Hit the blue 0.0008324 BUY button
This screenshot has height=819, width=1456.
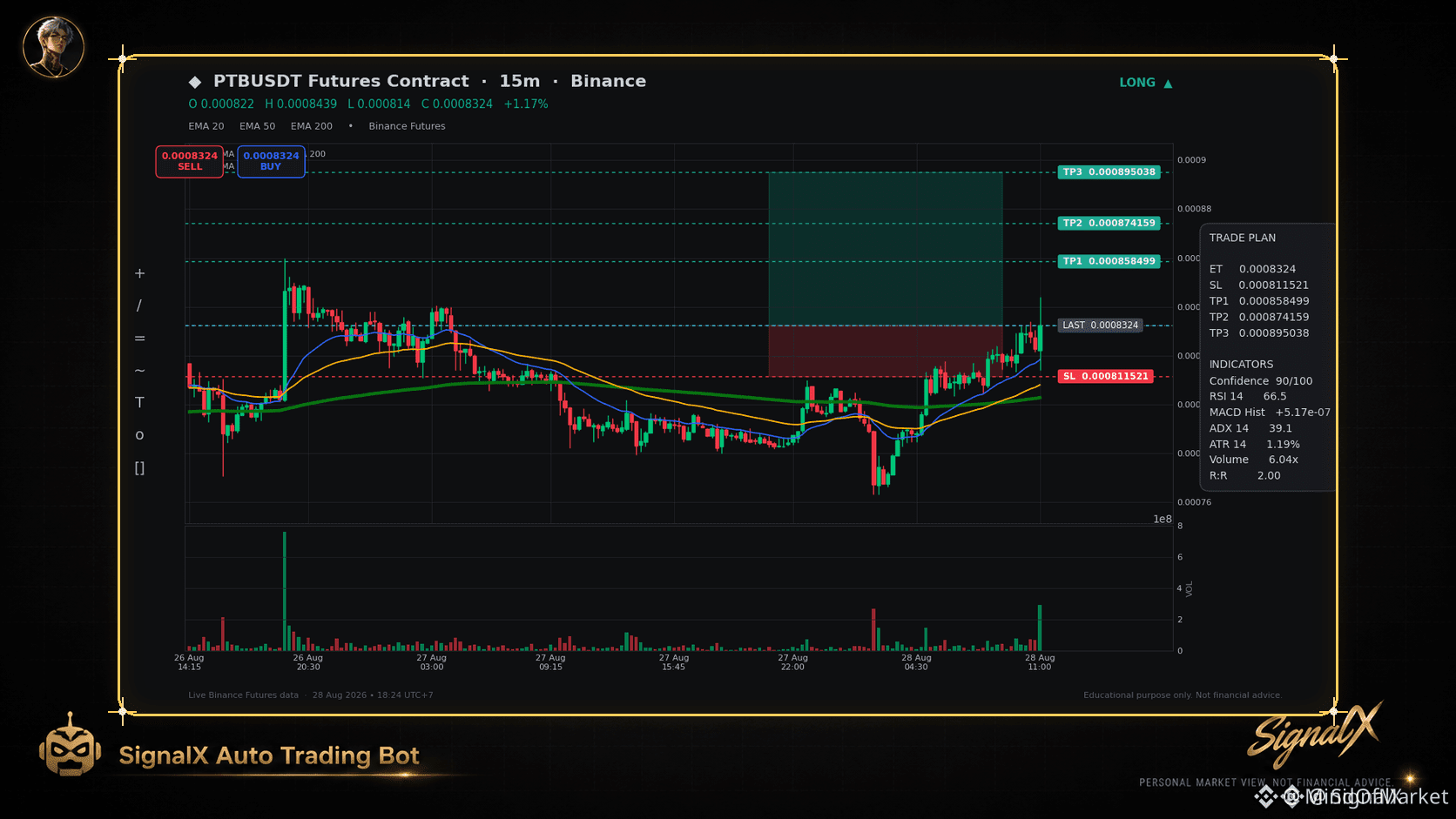pos(271,161)
